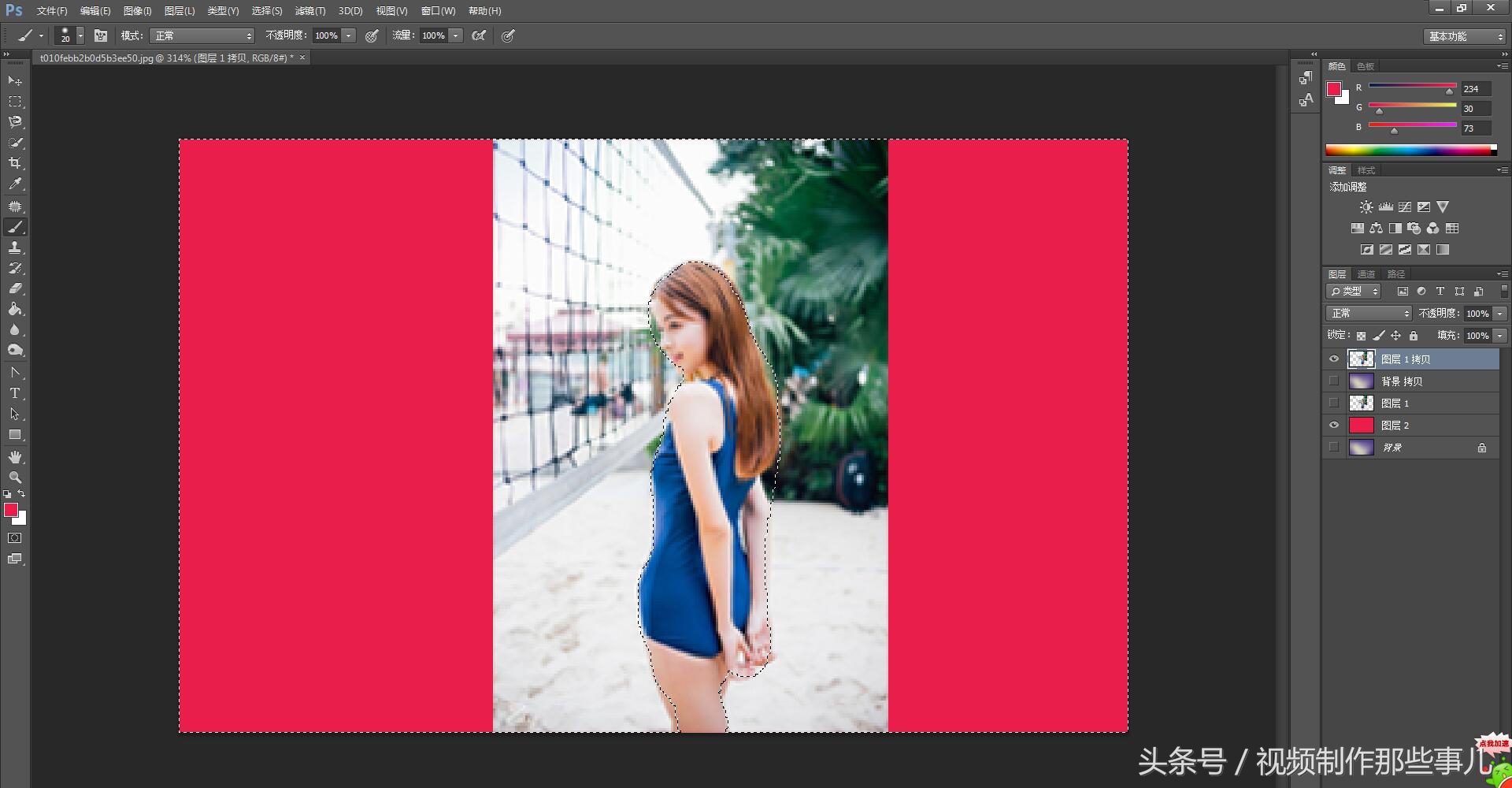Image resolution: width=1512 pixels, height=788 pixels.
Task: Add a Curves adjustment
Action: coord(1405,207)
